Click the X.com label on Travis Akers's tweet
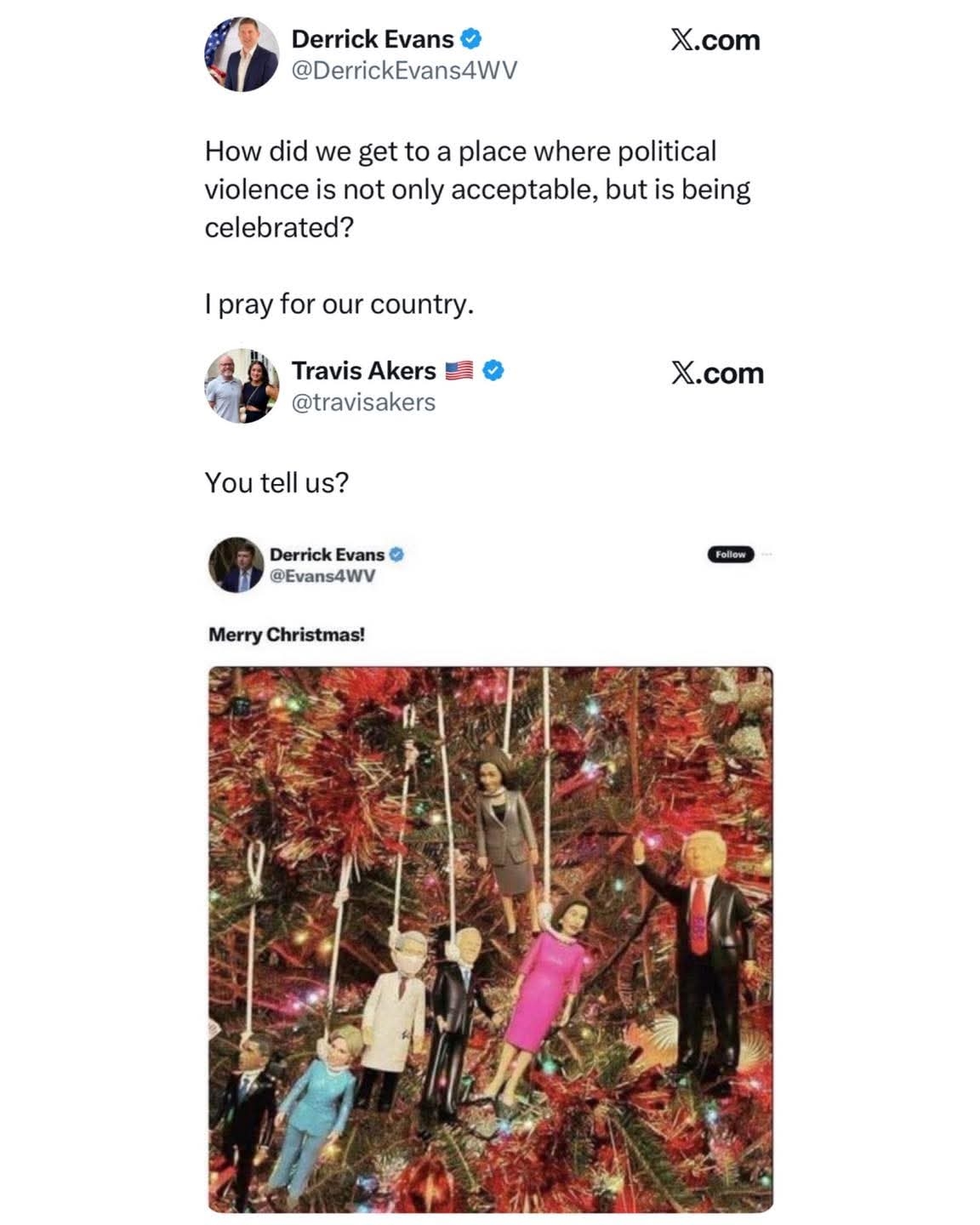Viewport: 980px width, 1225px height. [717, 373]
